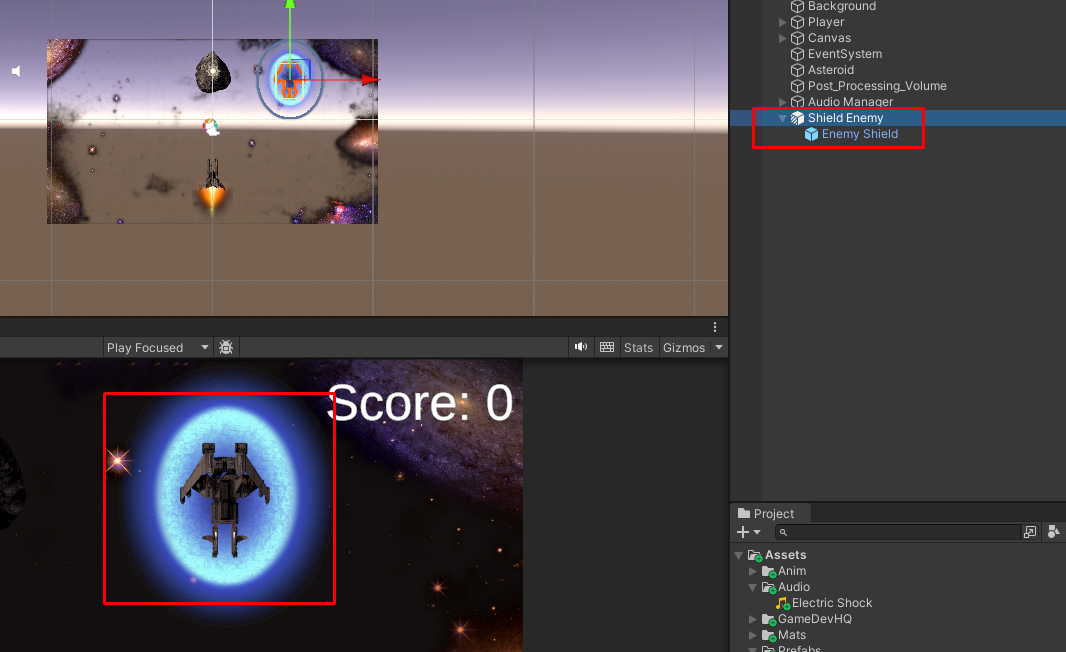Click the Stats button in Game toolbar
The height and width of the screenshot is (652, 1066).
(x=638, y=347)
